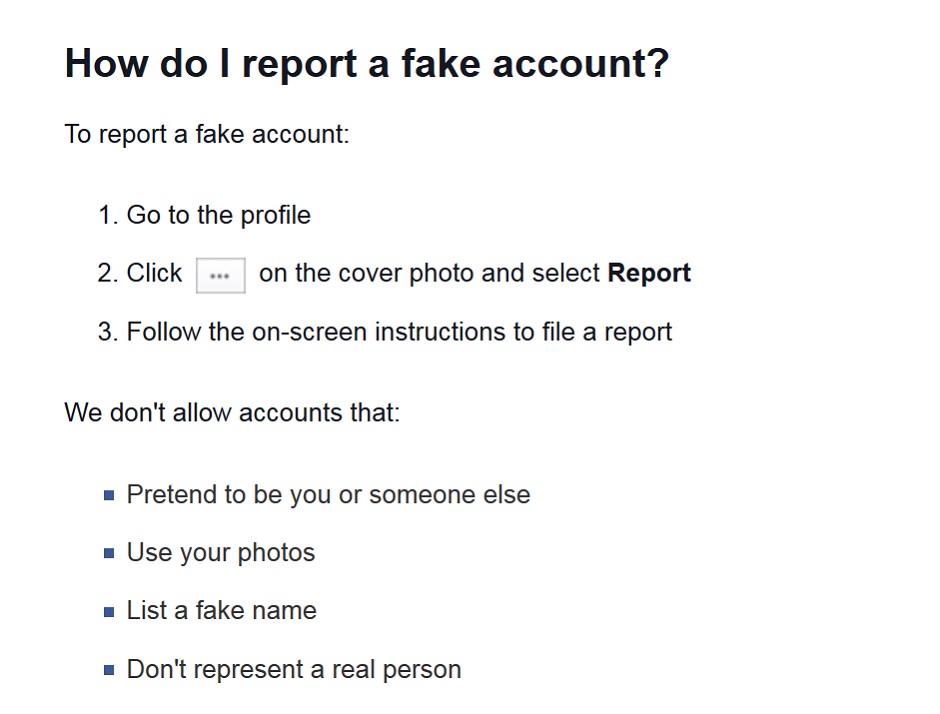Click the square bullet before 'Pretend to be you'
Image resolution: width=940 pixels, height=714 pixels.
109,495
